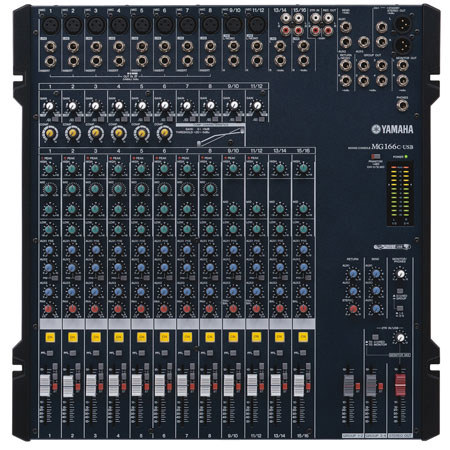The image size is (450, 450).
Task: Turn the channel 9/10 GAIN knob
Action: pos(234,106)
